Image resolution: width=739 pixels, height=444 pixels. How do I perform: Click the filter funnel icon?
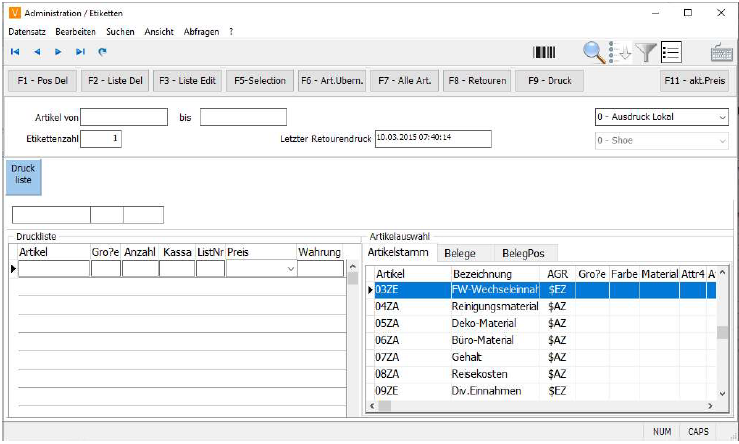(x=647, y=53)
